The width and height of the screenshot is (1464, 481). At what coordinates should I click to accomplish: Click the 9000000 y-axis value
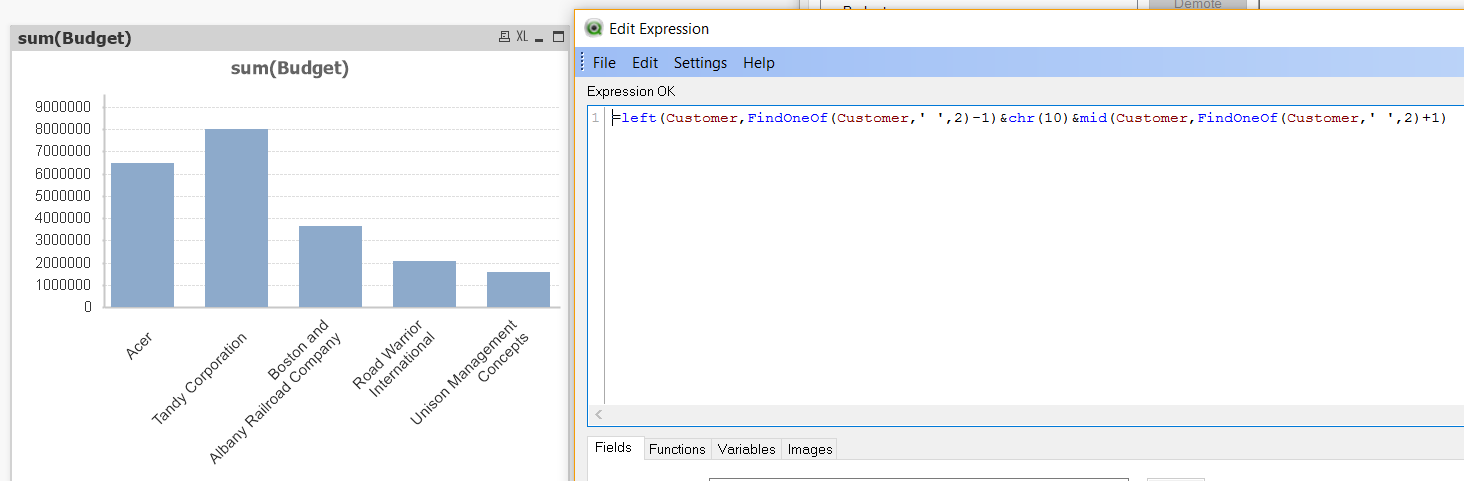point(62,107)
